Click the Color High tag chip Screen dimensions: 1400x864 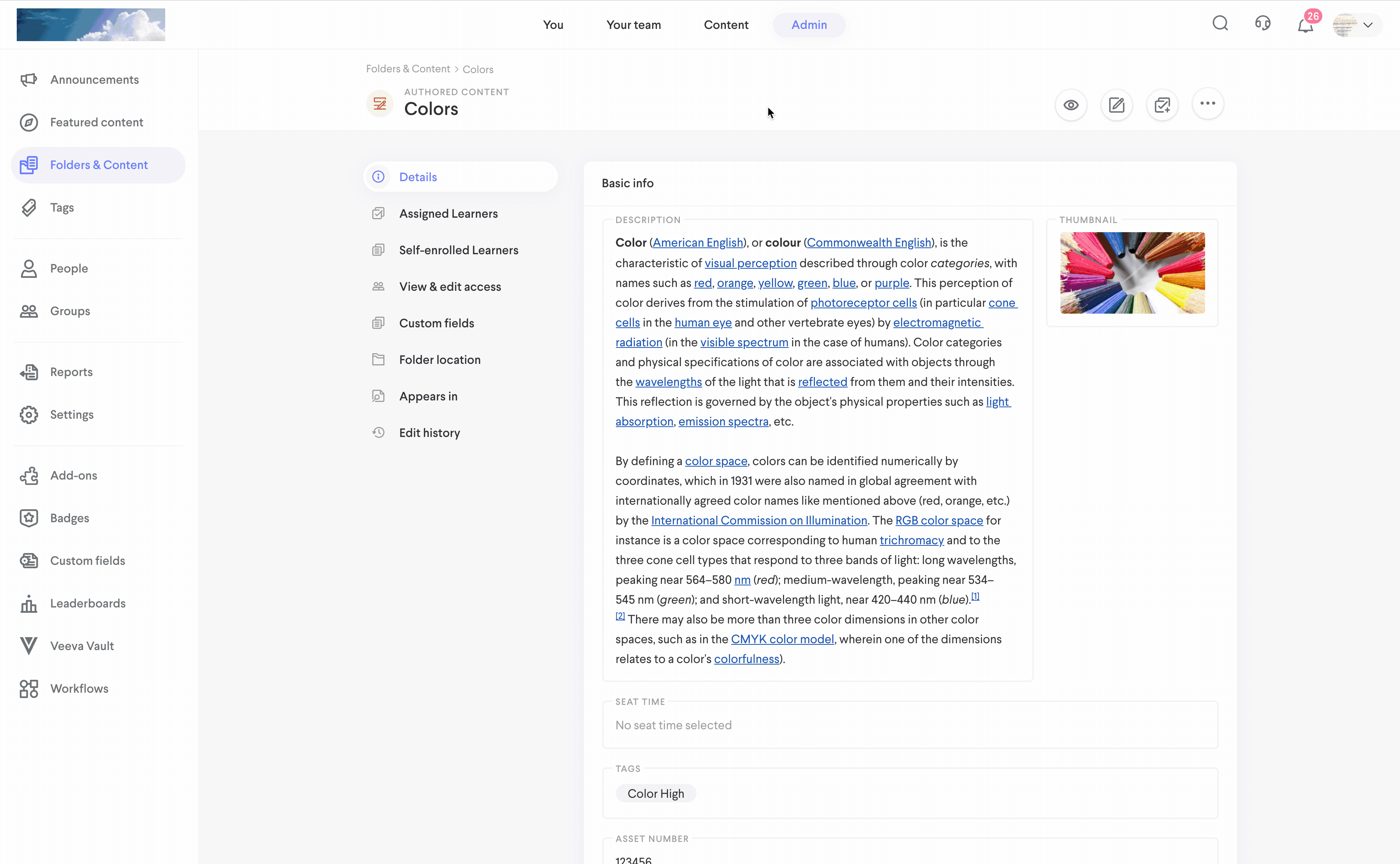[x=655, y=793]
